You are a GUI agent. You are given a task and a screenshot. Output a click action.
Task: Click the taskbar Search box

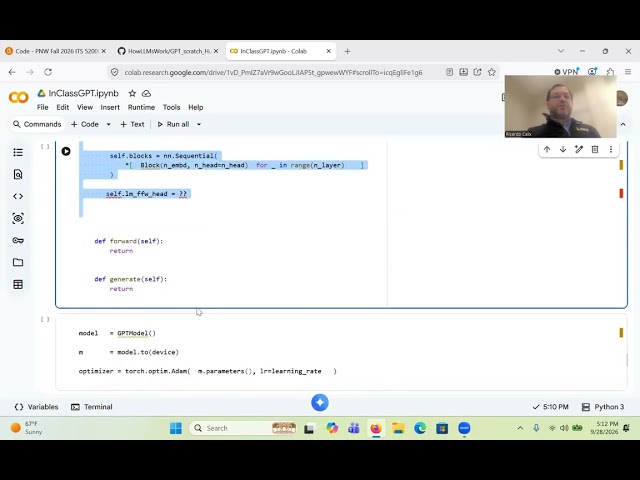[x=243, y=428]
